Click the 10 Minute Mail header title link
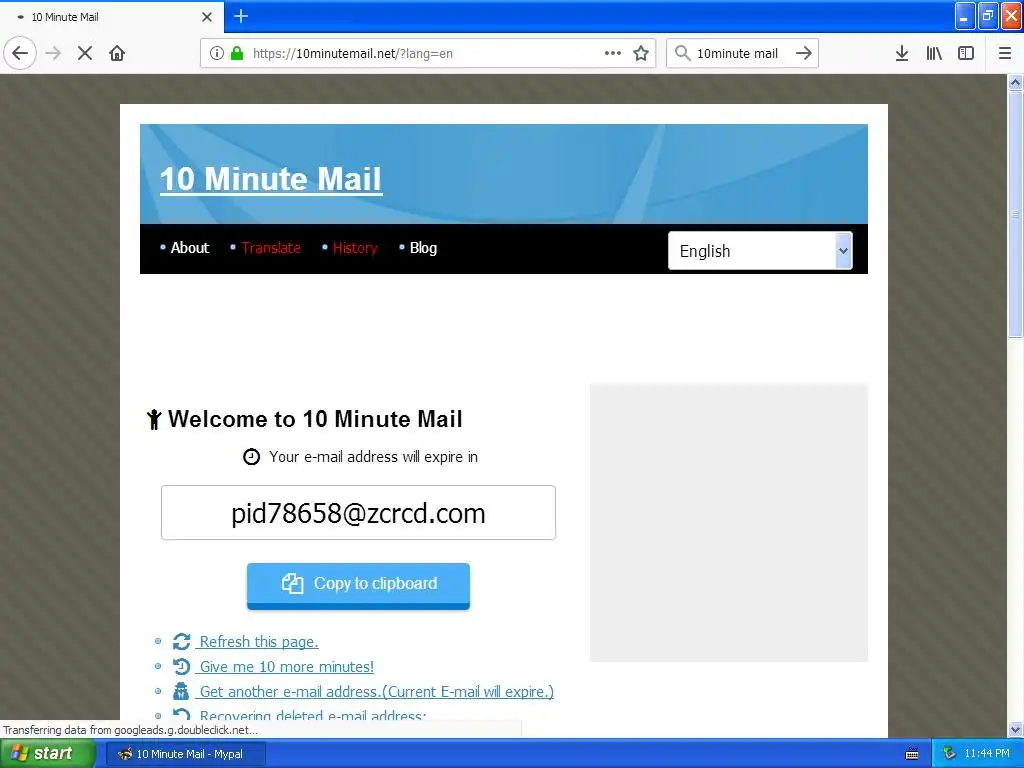The height and width of the screenshot is (768, 1024). (x=271, y=179)
